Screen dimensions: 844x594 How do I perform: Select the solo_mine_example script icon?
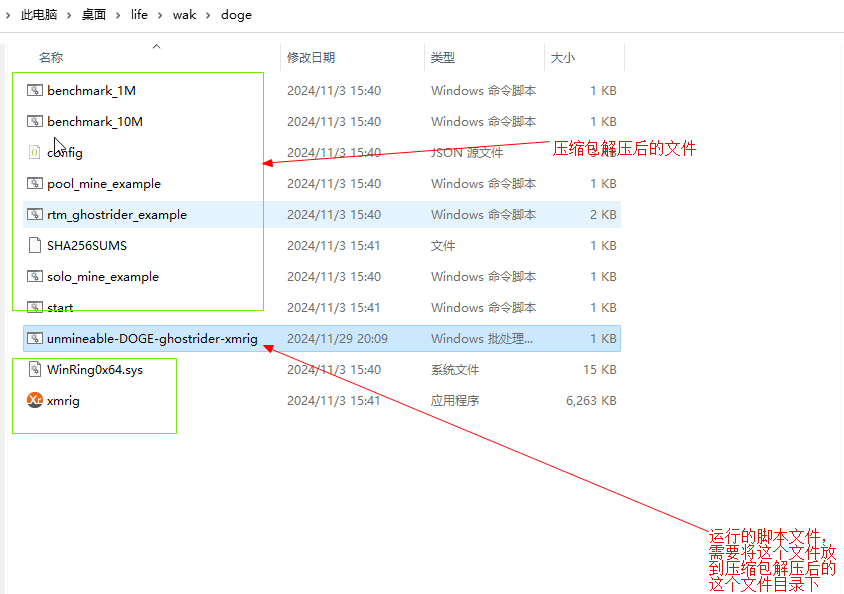pyautogui.click(x=34, y=276)
